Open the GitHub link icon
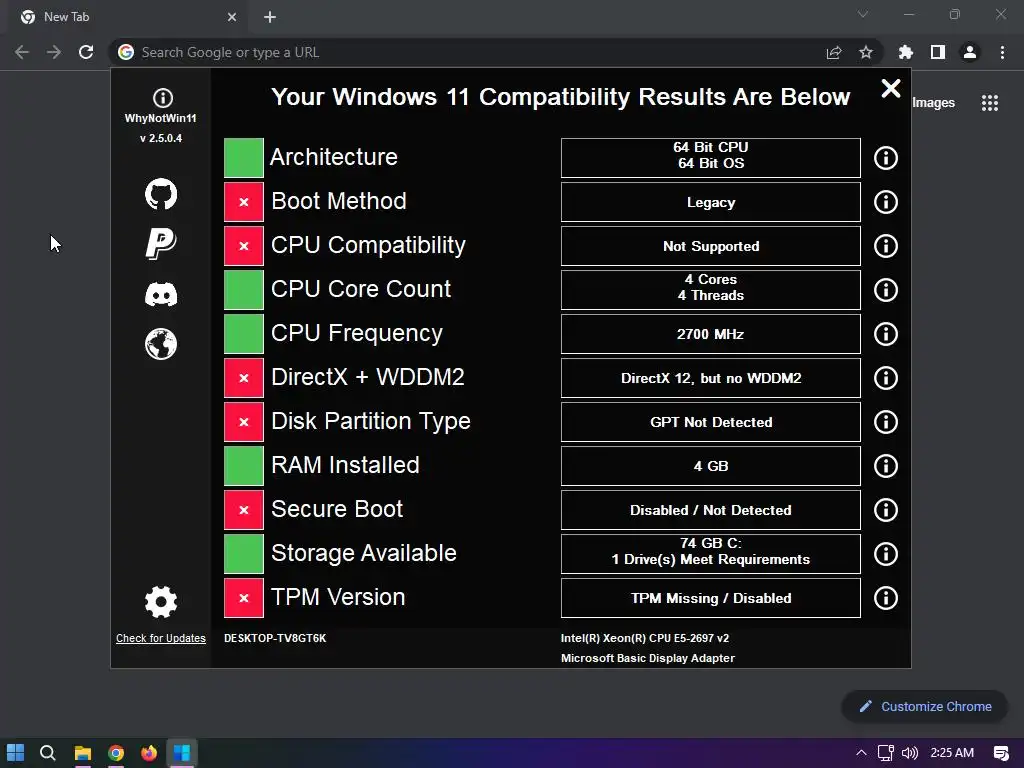The image size is (1024, 768). coord(161,194)
